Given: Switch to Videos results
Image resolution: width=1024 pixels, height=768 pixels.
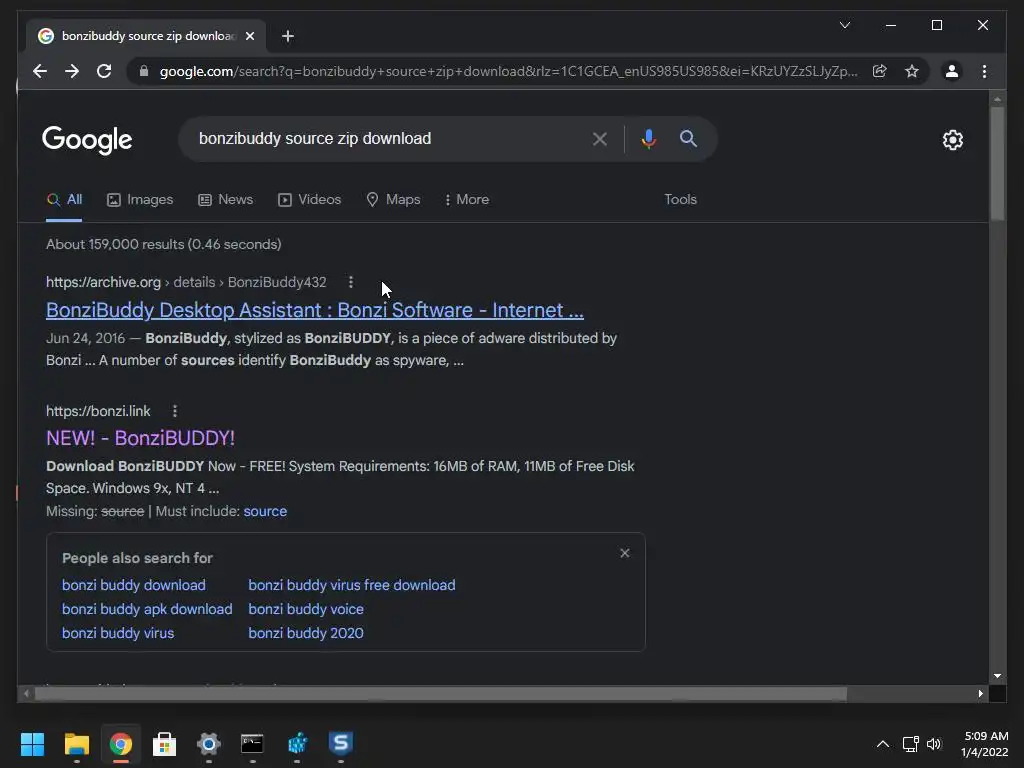Looking at the screenshot, I should (x=310, y=199).
